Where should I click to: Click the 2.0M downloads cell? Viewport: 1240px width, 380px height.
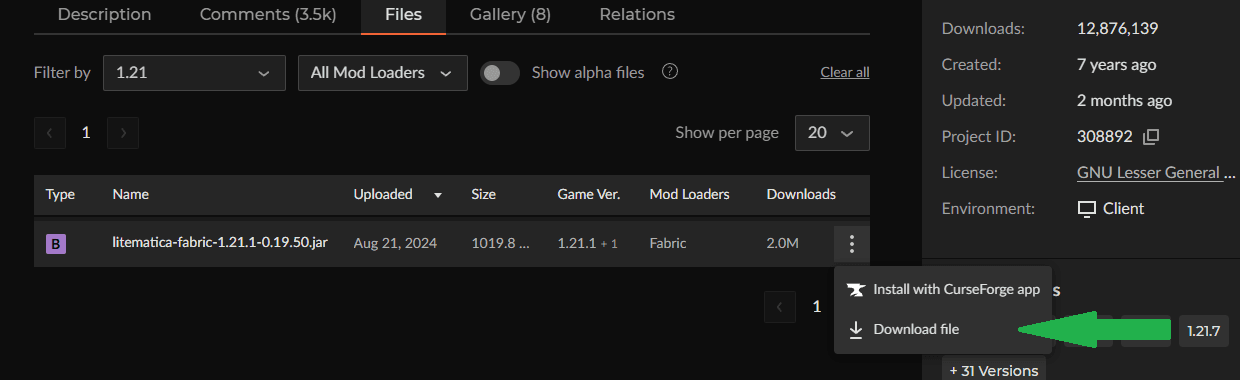click(783, 244)
